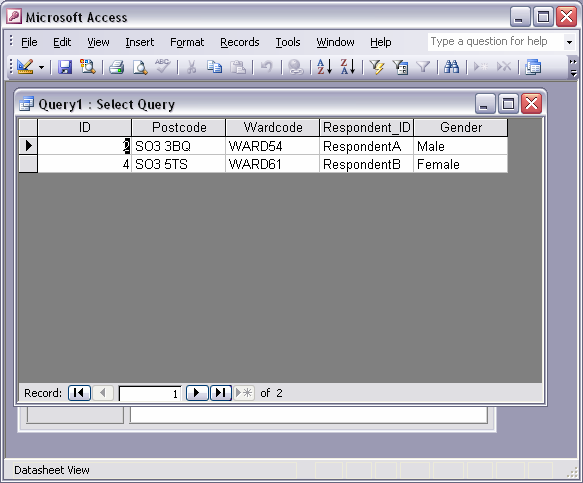Sort records ascending A to Z
The height and width of the screenshot is (483, 583).
tap(324, 67)
